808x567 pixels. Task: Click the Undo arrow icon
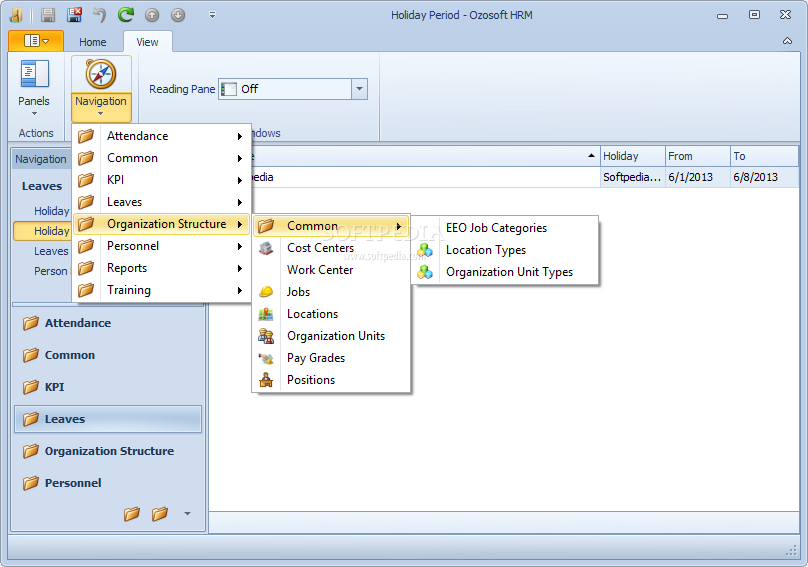point(99,15)
